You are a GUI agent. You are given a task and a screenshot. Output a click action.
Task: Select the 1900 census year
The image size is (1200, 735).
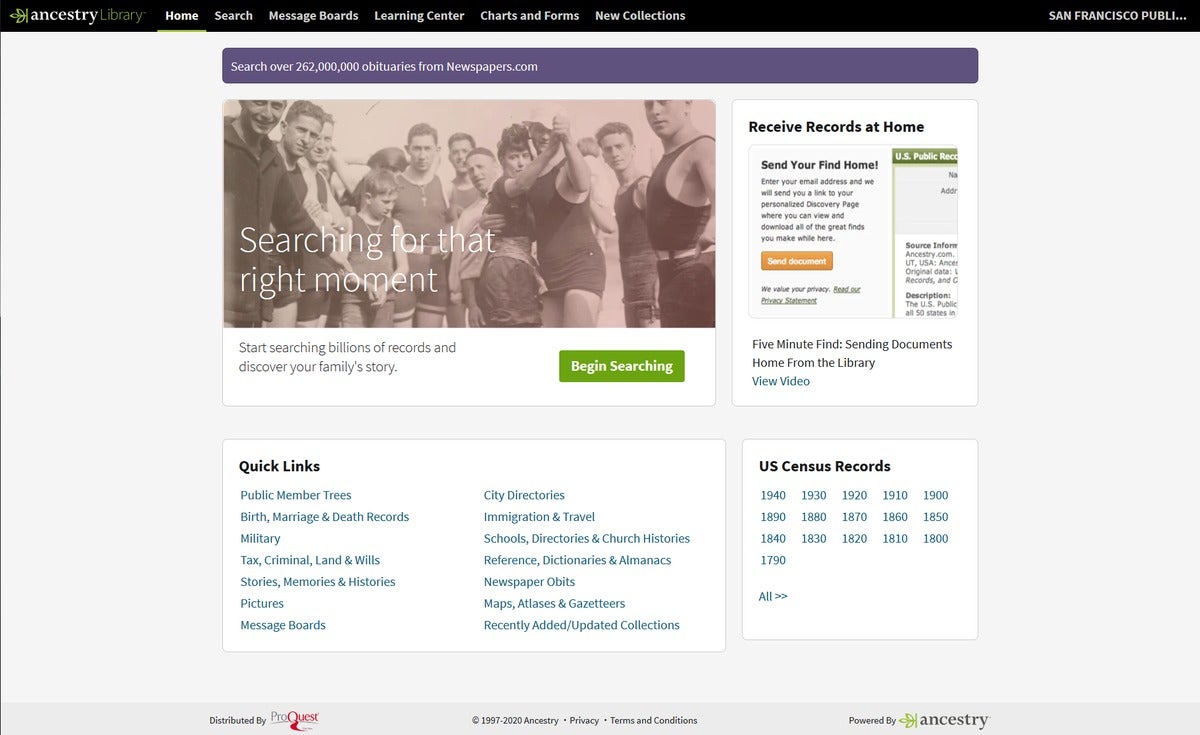(x=936, y=495)
